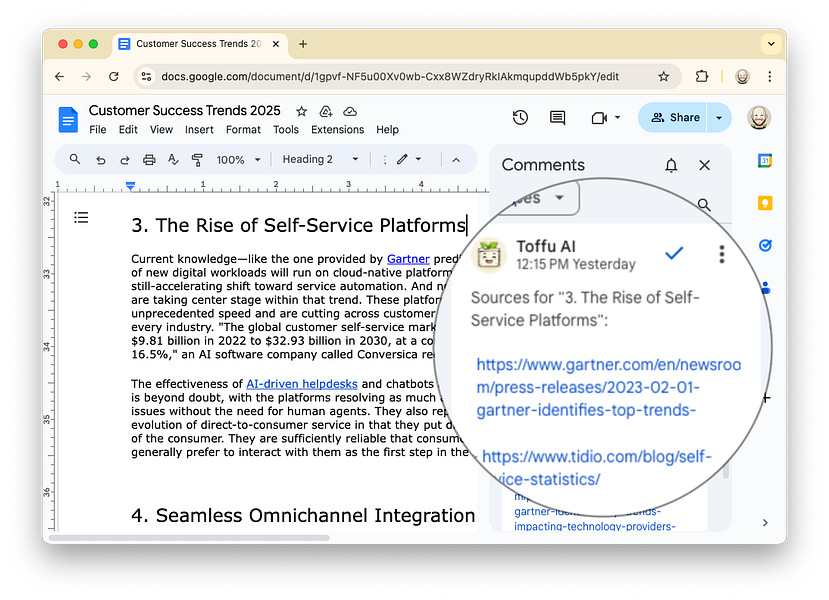The image size is (829, 600).
Task: Expand the Share options arrow
Action: (719, 117)
